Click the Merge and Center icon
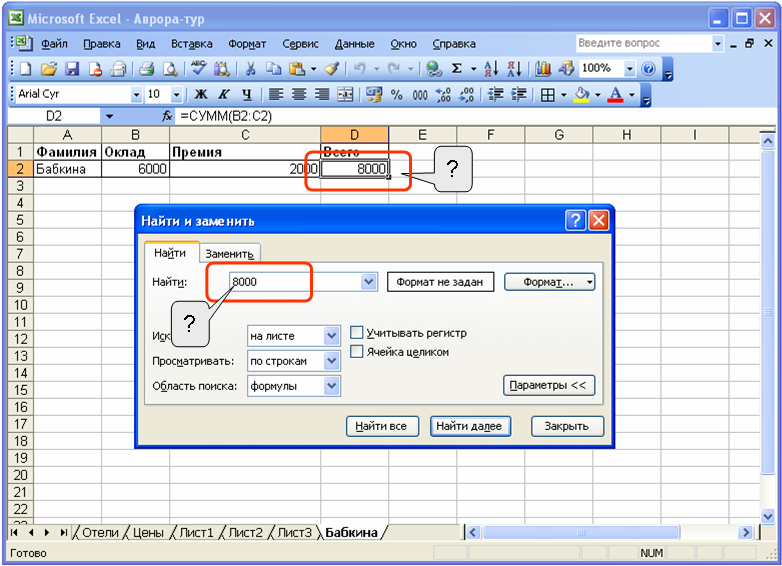 pyautogui.click(x=346, y=95)
